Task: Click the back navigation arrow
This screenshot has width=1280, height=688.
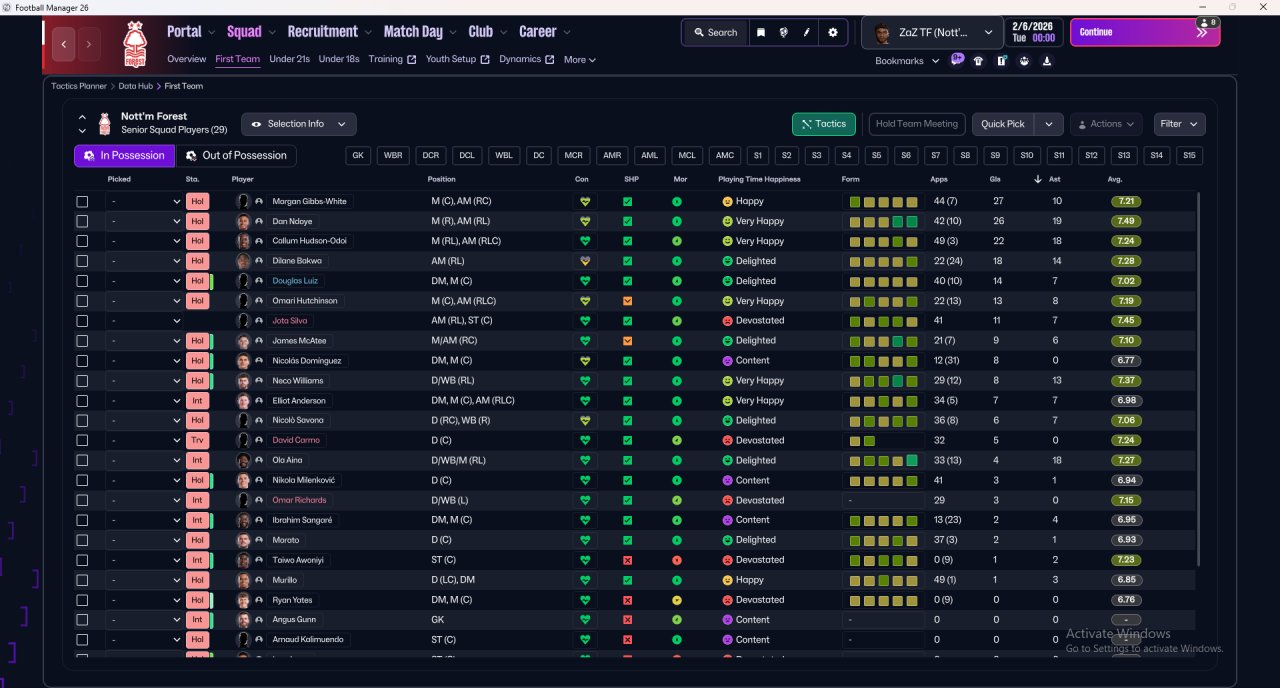Action: tap(65, 44)
